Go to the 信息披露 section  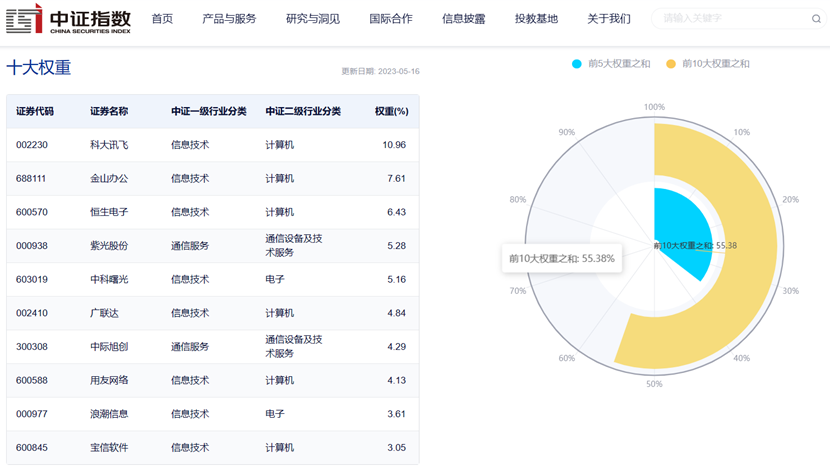pyautogui.click(x=464, y=19)
